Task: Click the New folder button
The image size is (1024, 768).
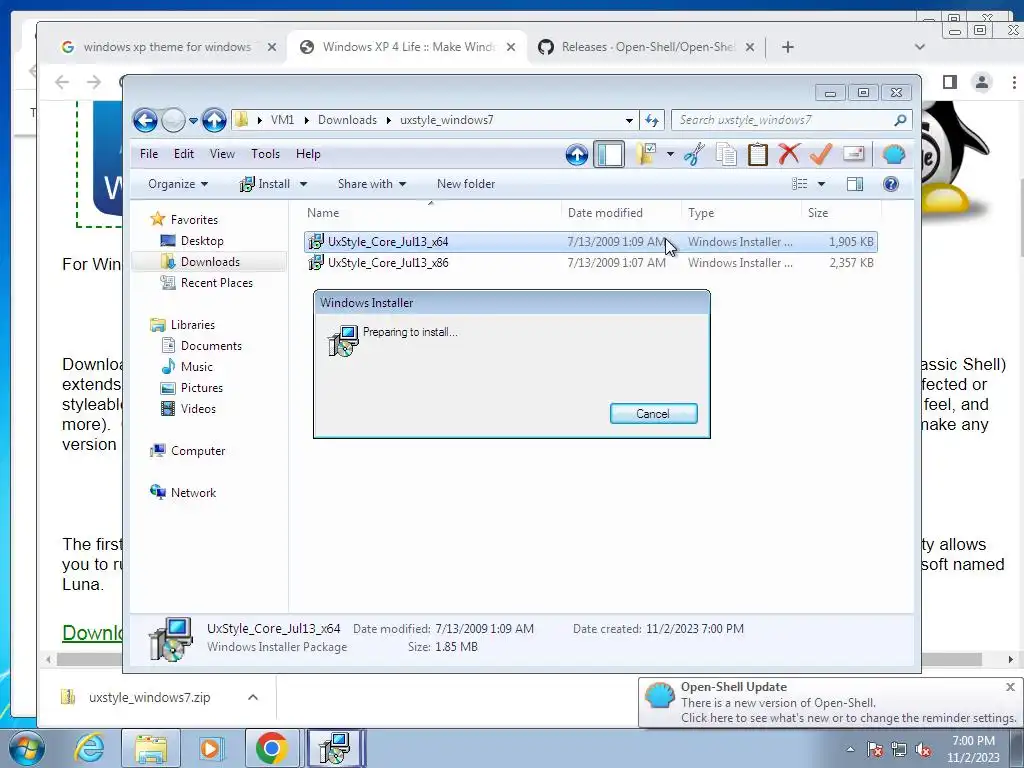Action: (466, 184)
